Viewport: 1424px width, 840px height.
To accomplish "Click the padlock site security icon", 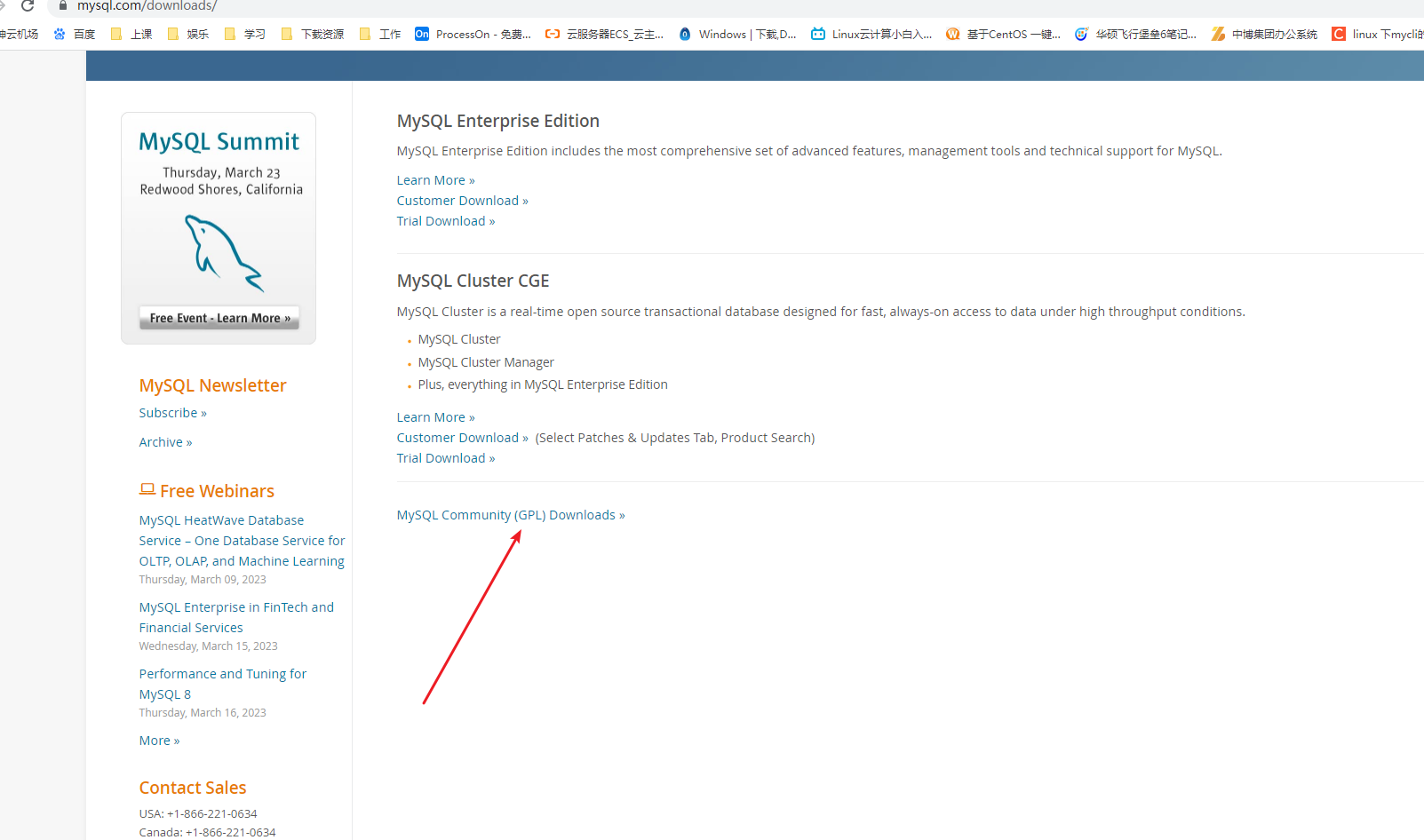I will pos(62,5).
